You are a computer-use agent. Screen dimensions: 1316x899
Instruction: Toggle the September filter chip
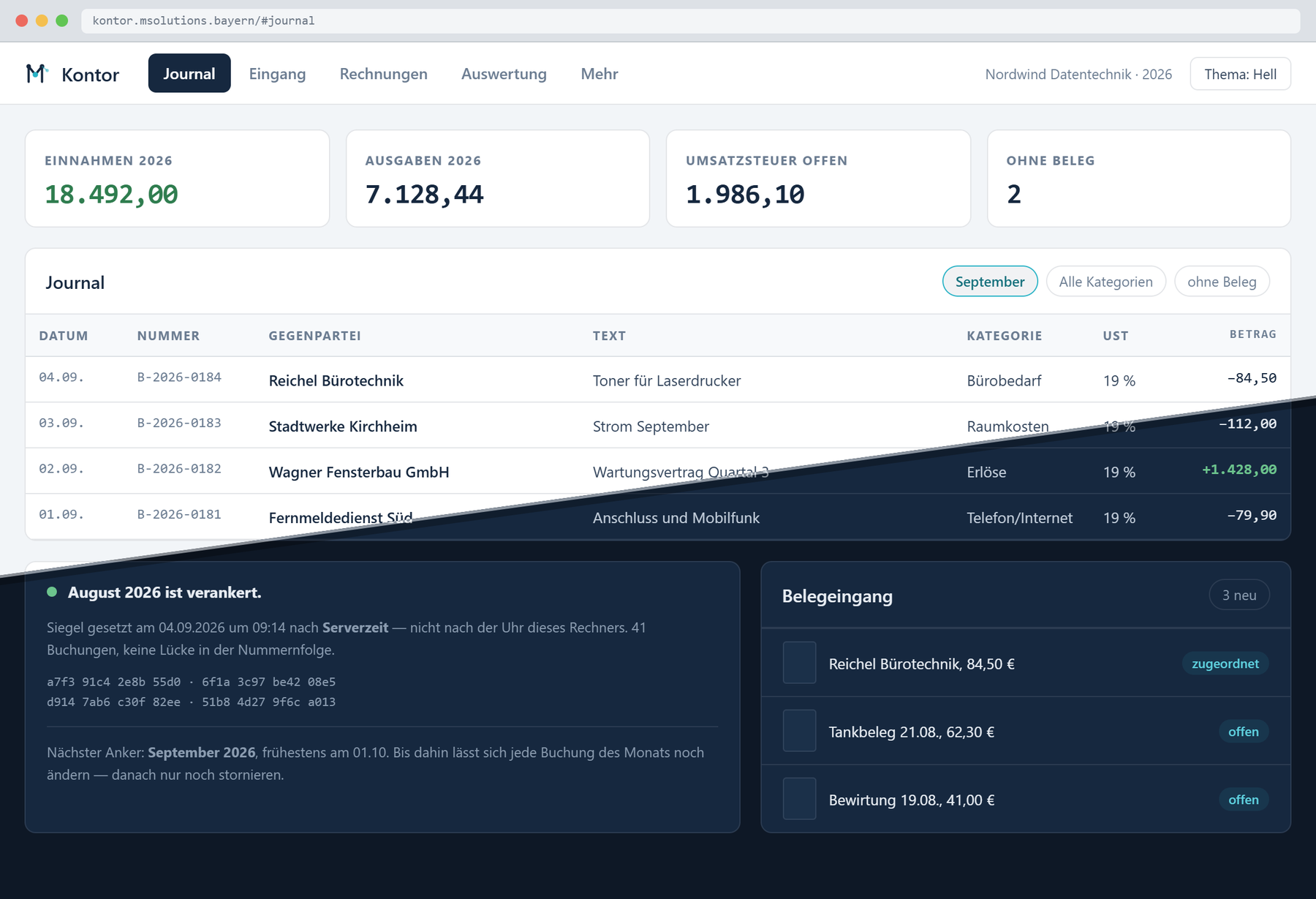[990, 282]
